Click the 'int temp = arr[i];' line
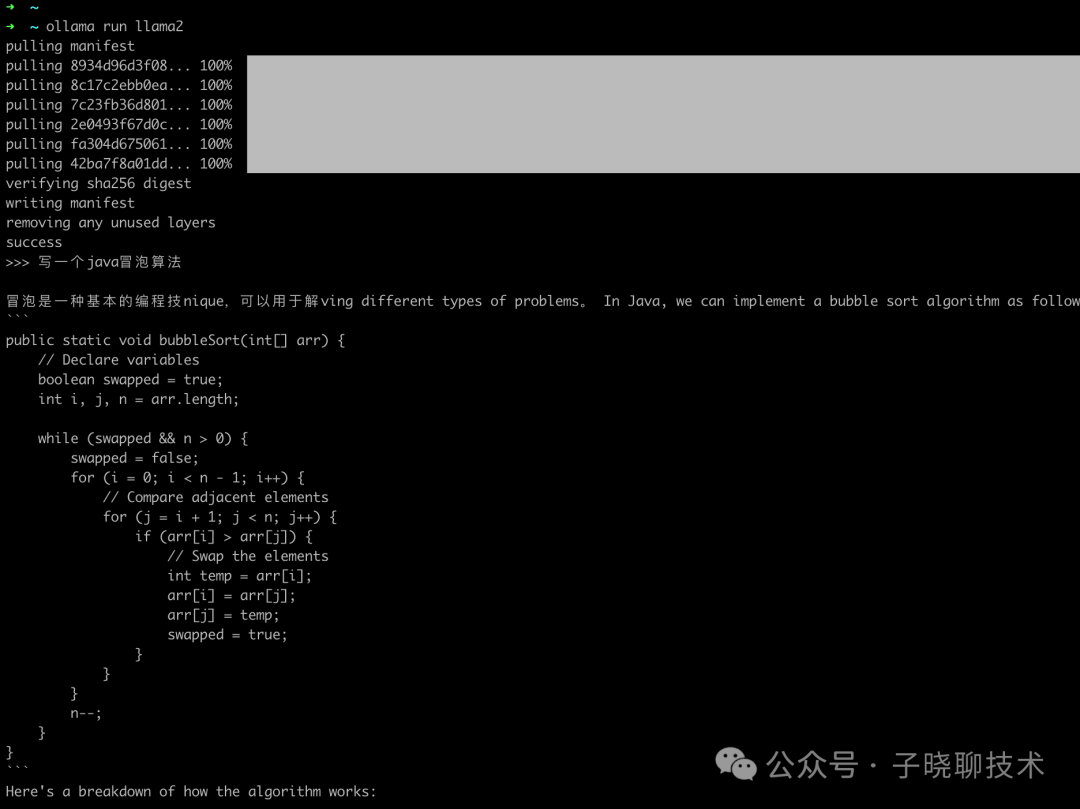Image resolution: width=1080 pixels, height=809 pixels. (240, 576)
